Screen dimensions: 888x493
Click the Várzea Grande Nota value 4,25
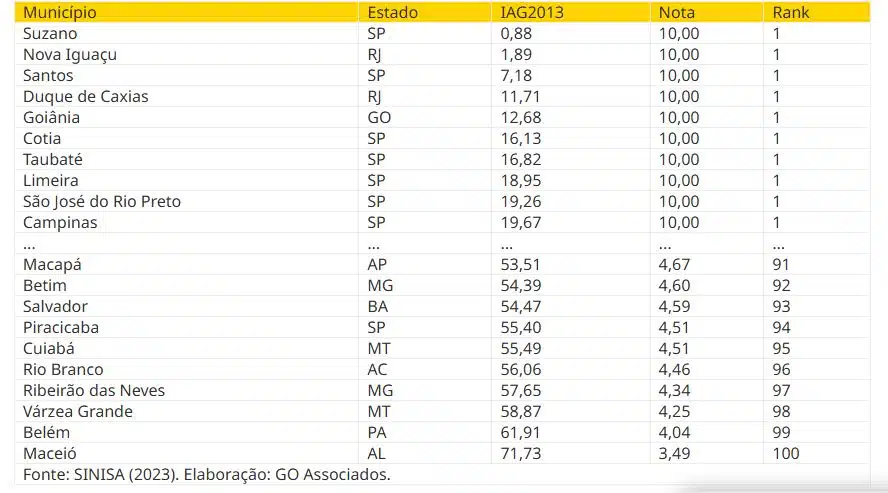(x=674, y=411)
